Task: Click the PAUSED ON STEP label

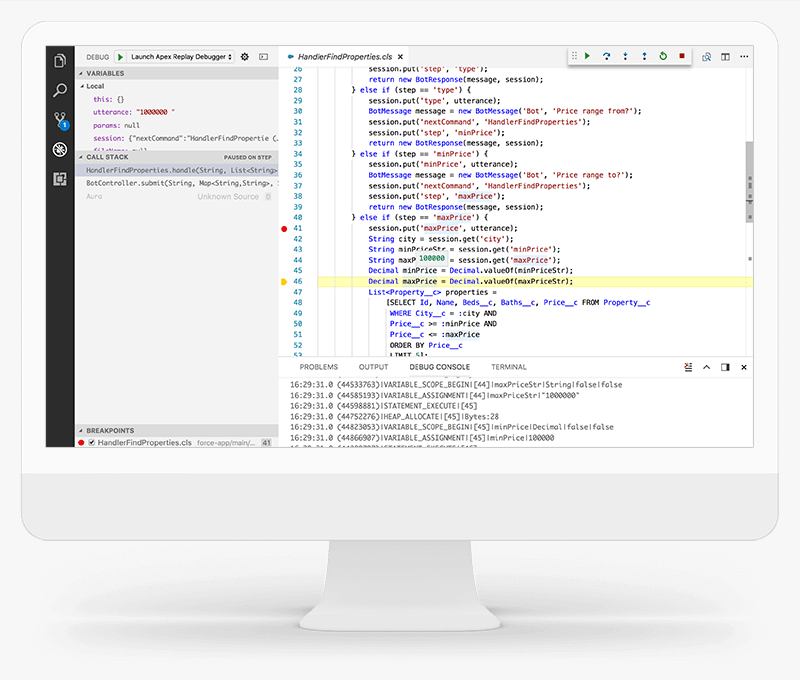Action: coord(247,158)
